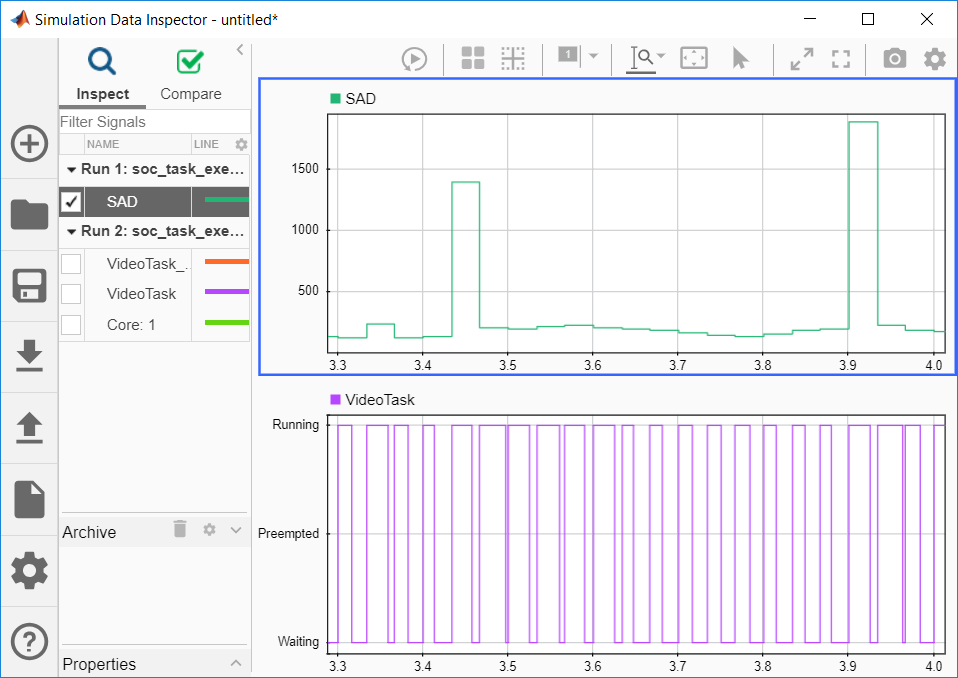Click the purple VideoTask line swatch
This screenshot has width=958, height=678.
click(227, 291)
